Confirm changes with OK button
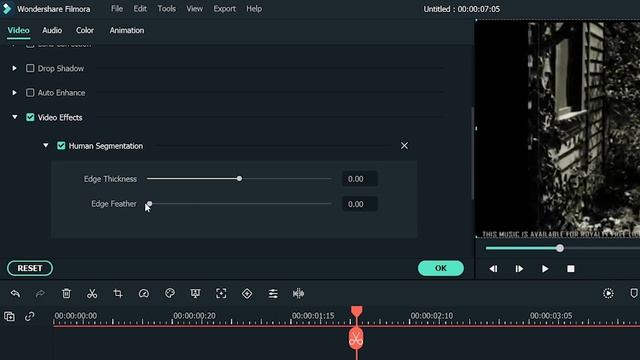 [x=441, y=268]
